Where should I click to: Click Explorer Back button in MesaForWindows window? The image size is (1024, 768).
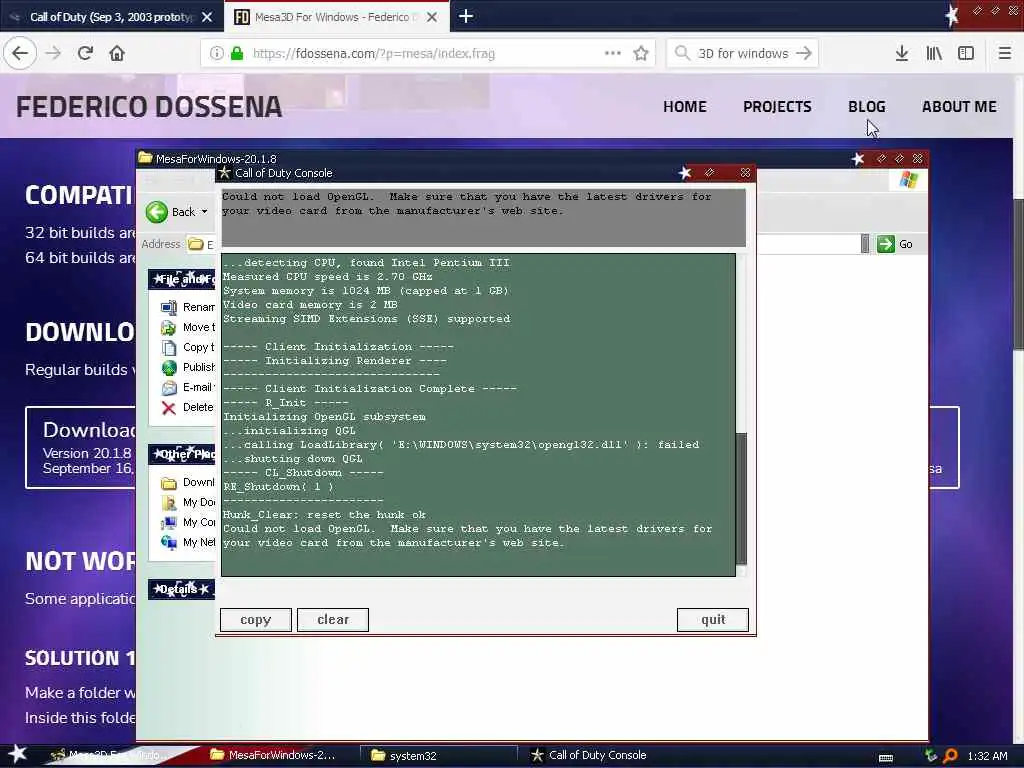pyautogui.click(x=170, y=212)
